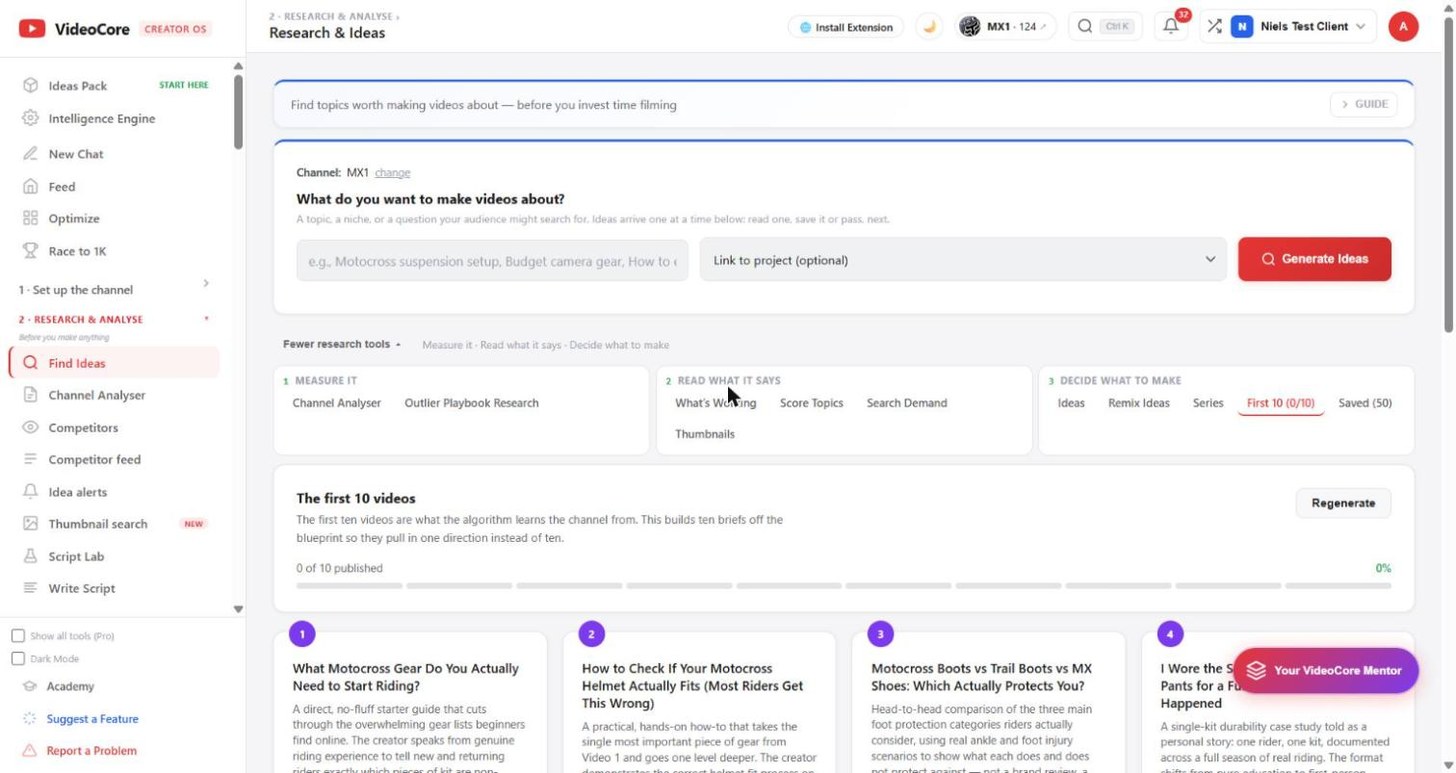The height and width of the screenshot is (773, 1456).
Task: Open Ctrl K search box
Action: click(1105, 27)
